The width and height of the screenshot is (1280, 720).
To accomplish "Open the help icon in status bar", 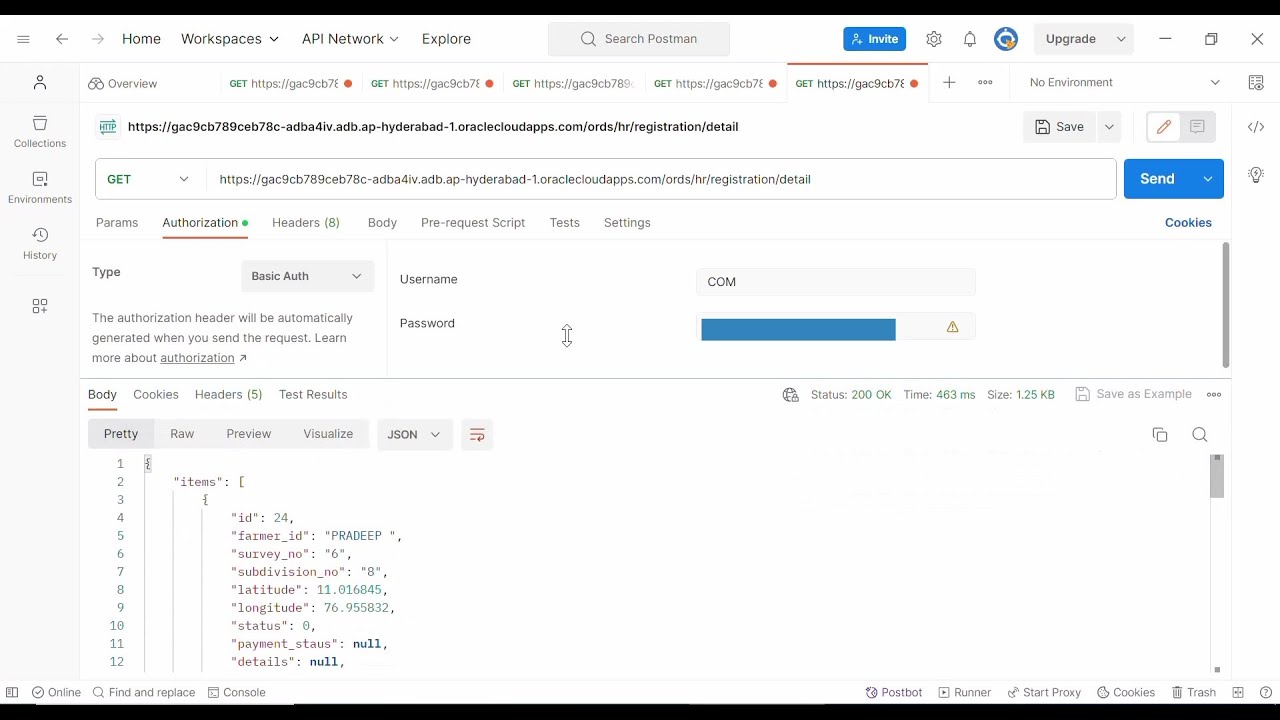I will point(1266,692).
